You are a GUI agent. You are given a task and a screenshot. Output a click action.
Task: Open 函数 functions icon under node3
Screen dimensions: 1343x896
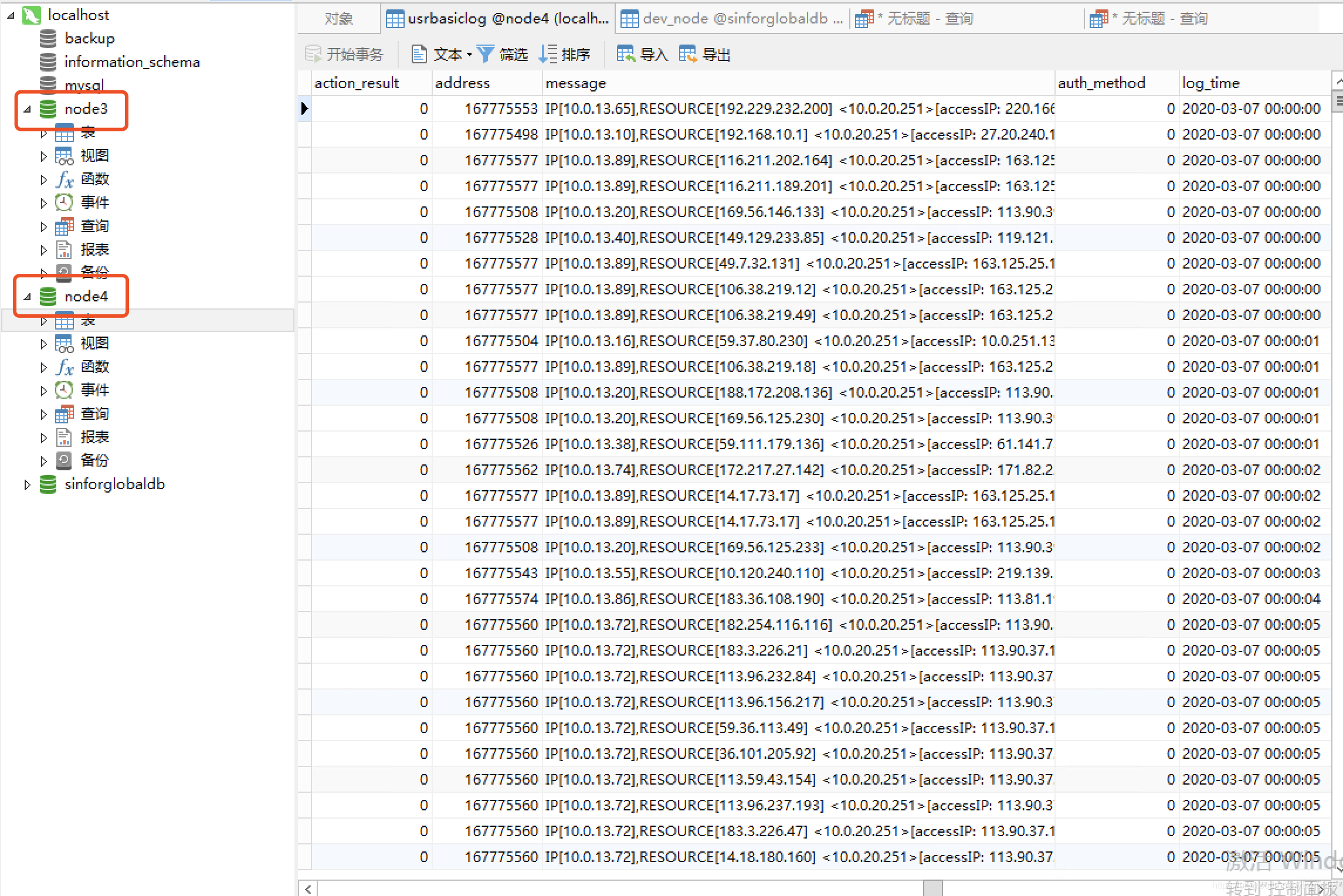[65, 179]
